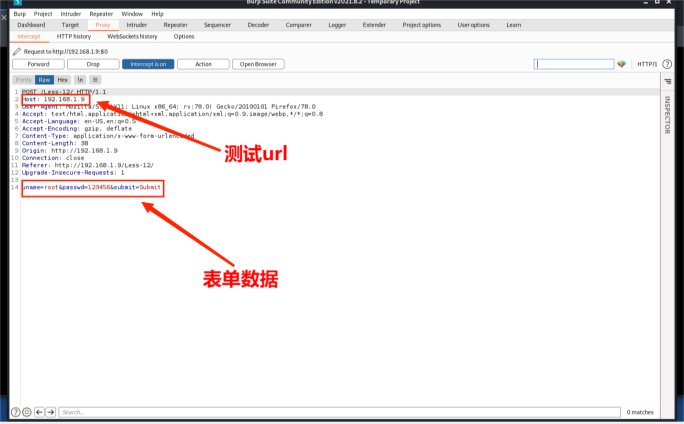Expand the Inspector panel icon

click(667, 81)
